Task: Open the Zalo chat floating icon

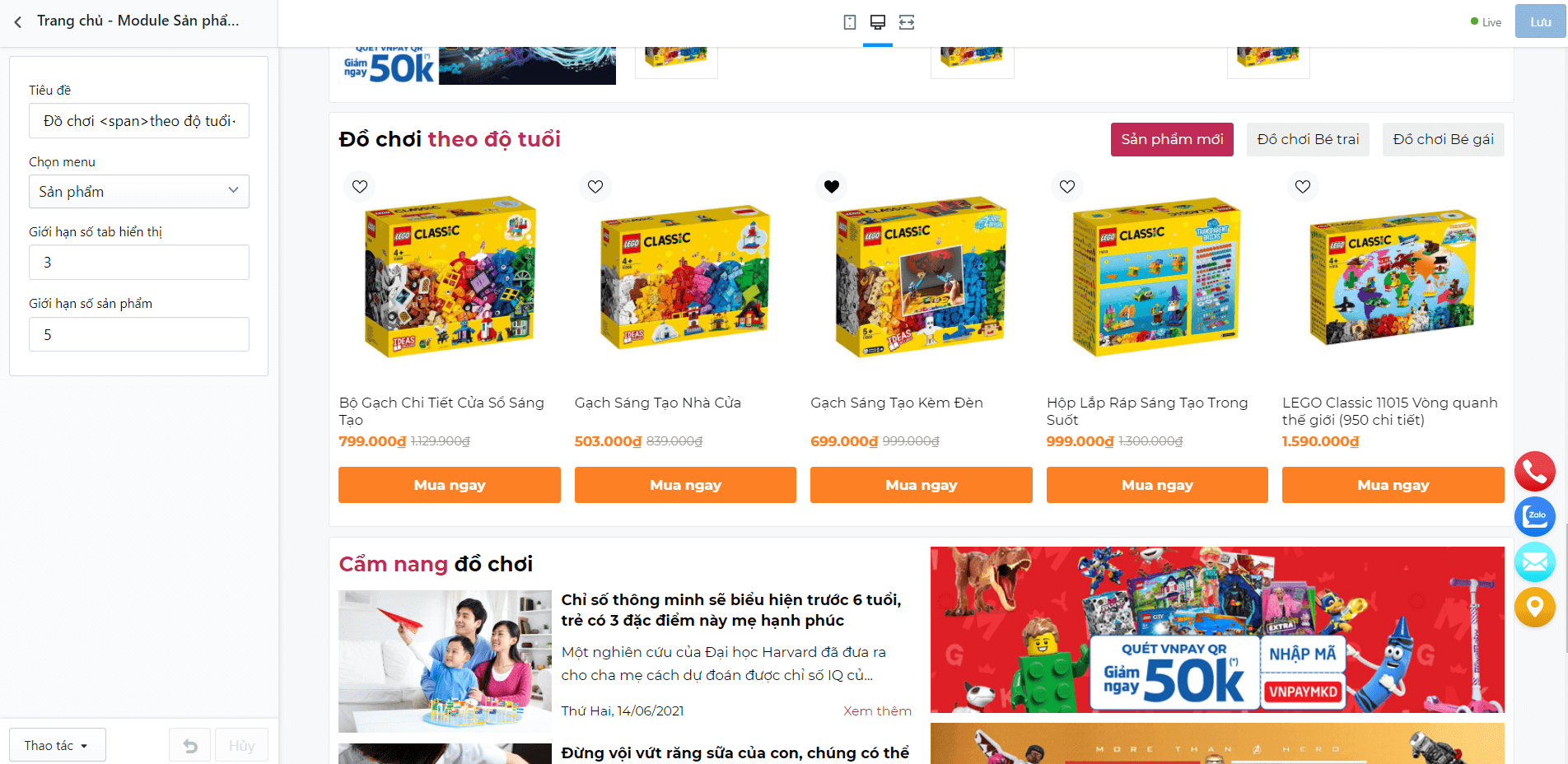Action: pos(1535,516)
